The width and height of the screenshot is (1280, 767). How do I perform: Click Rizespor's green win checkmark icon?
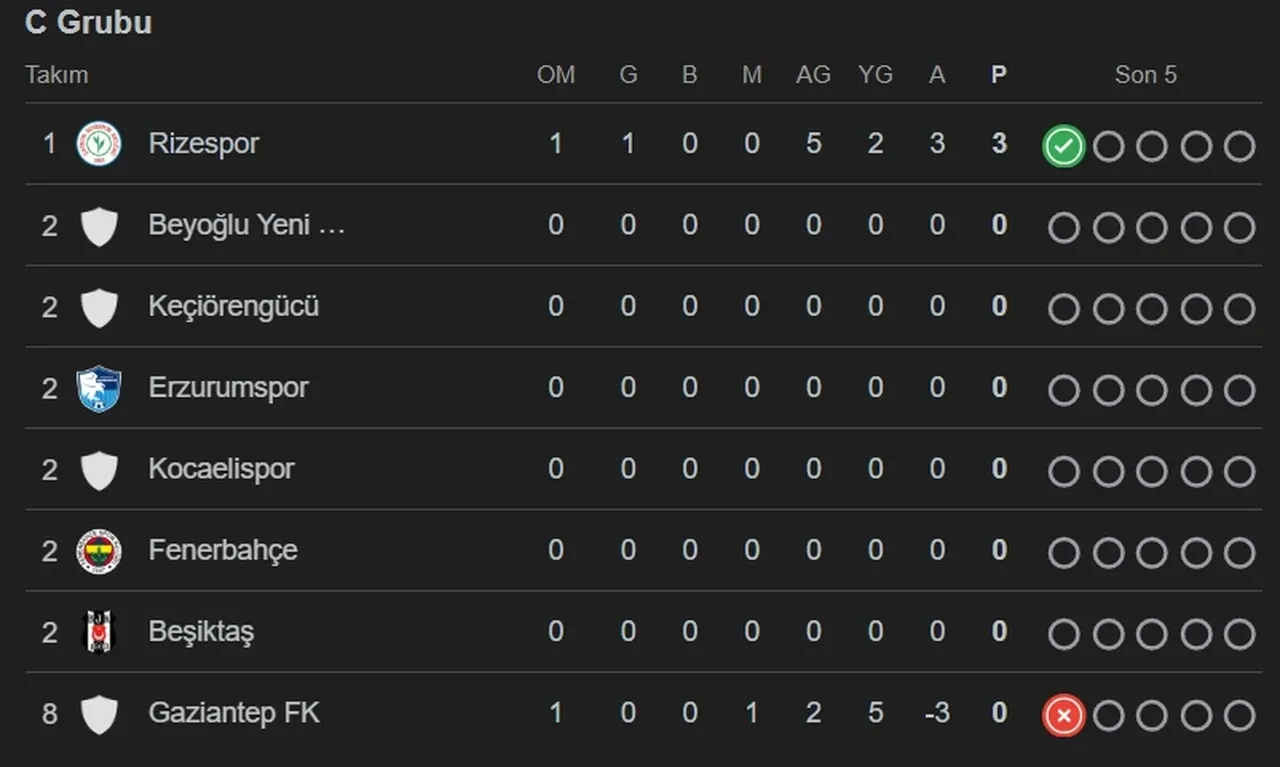1063,147
